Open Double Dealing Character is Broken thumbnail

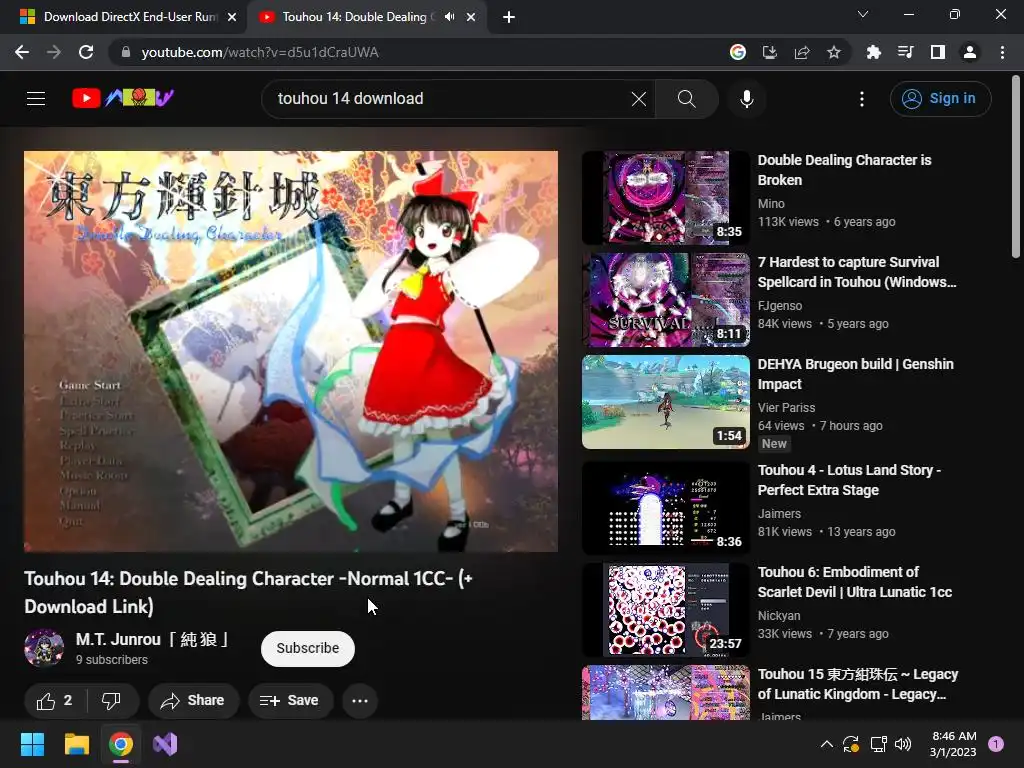pos(665,198)
